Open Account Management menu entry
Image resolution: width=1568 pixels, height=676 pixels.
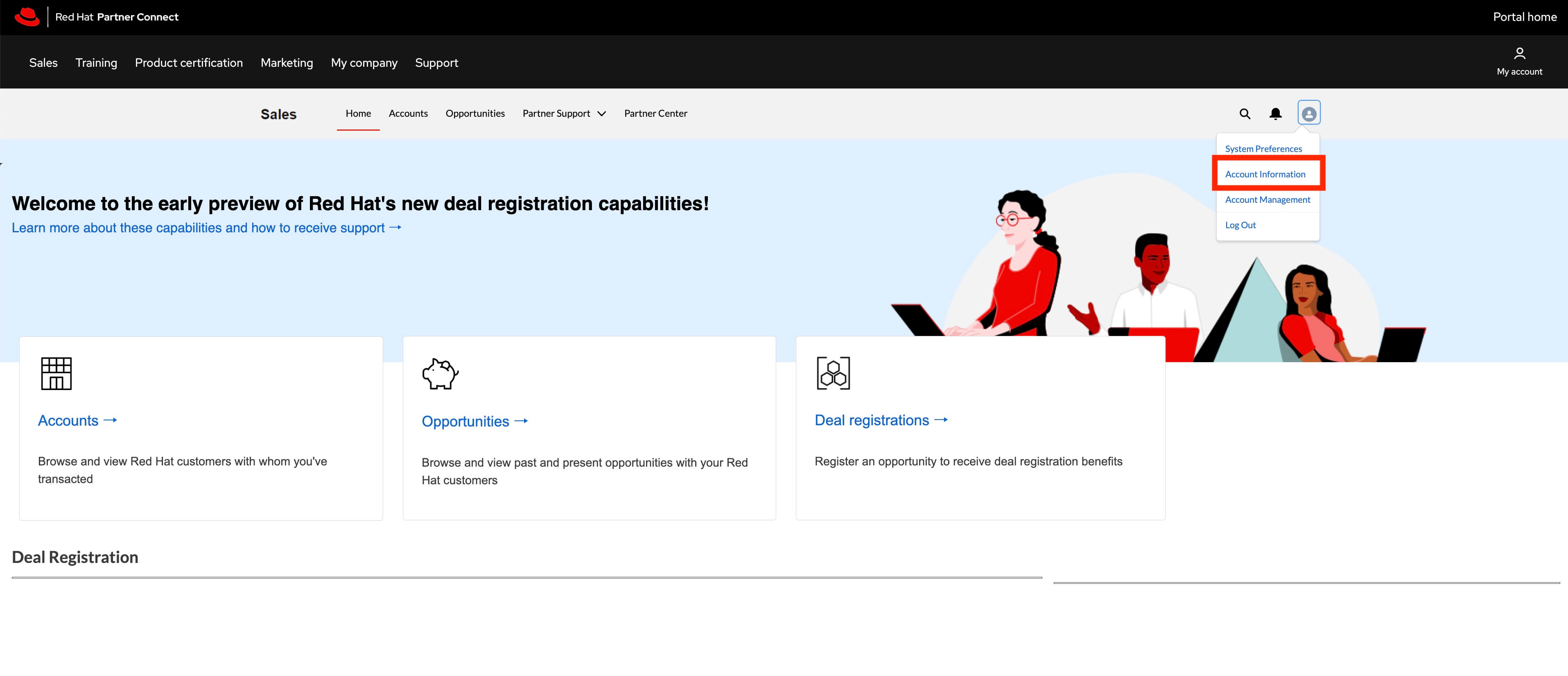click(x=1268, y=200)
